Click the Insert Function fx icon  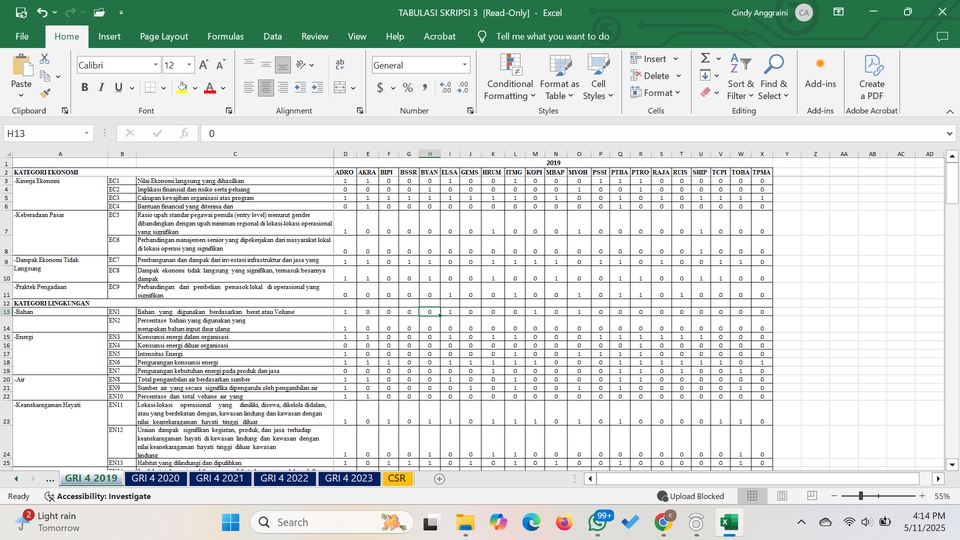pos(184,133)
